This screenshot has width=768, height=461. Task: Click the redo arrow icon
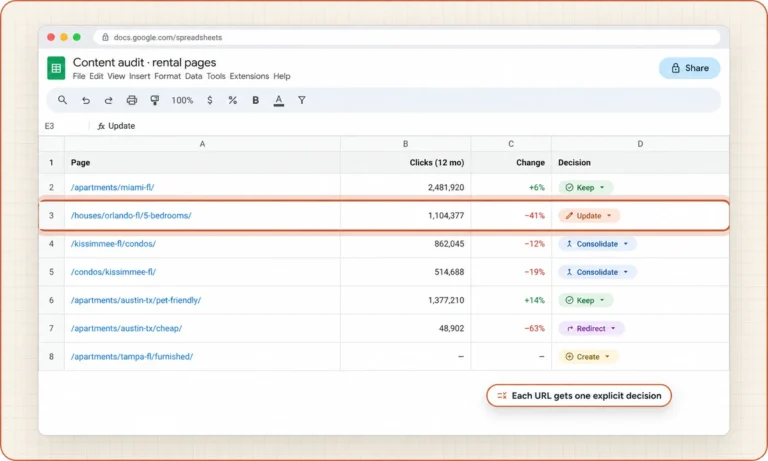pyautogui.click(x=109, y=100)
